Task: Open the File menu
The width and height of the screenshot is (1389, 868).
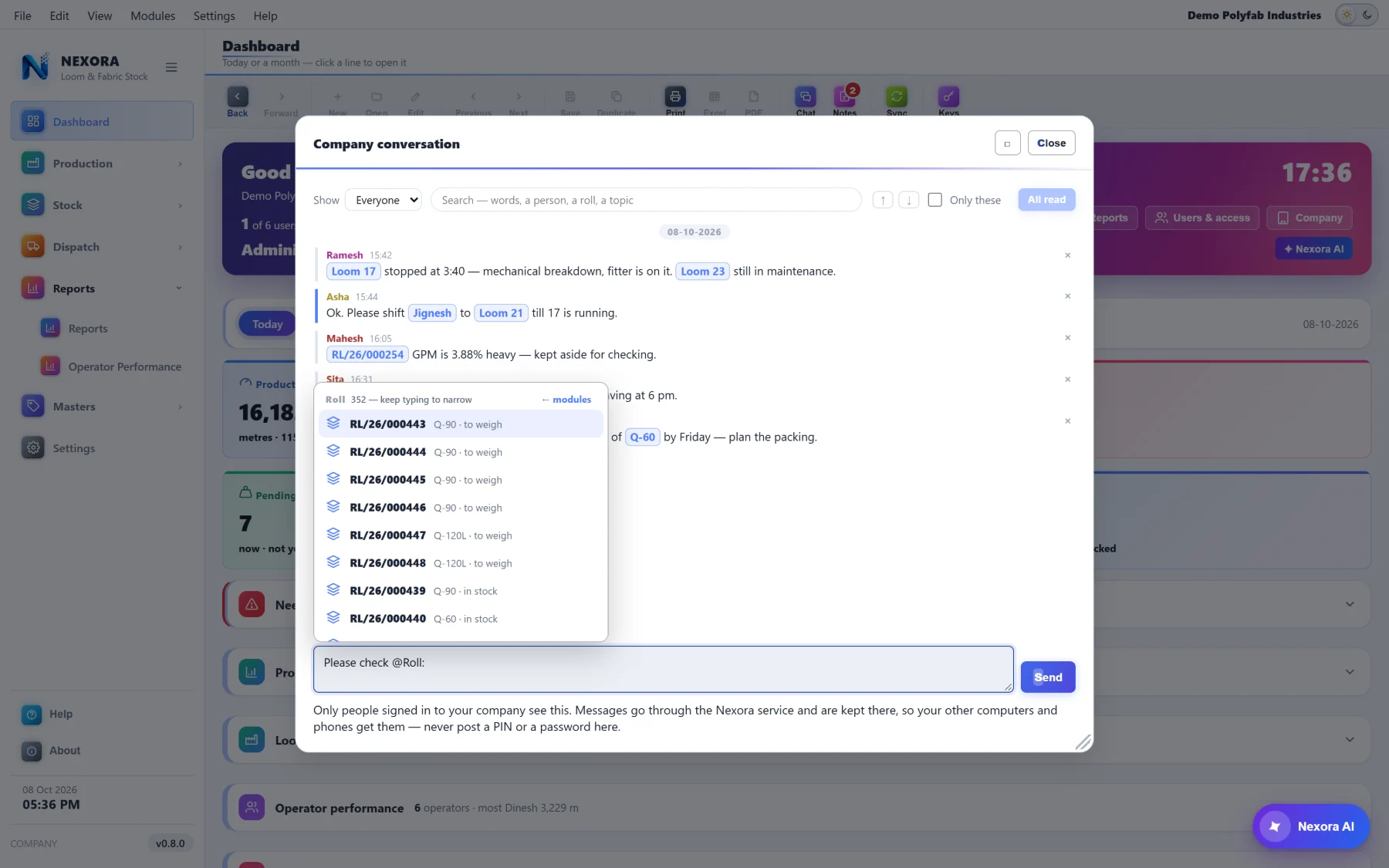Action: 22,15
